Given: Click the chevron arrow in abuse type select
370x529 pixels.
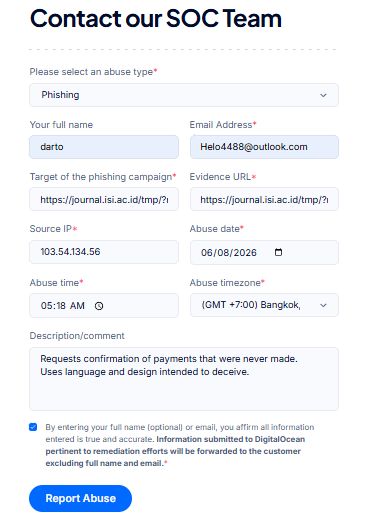Looking at the screenshot, I should (x=323, y=95).
